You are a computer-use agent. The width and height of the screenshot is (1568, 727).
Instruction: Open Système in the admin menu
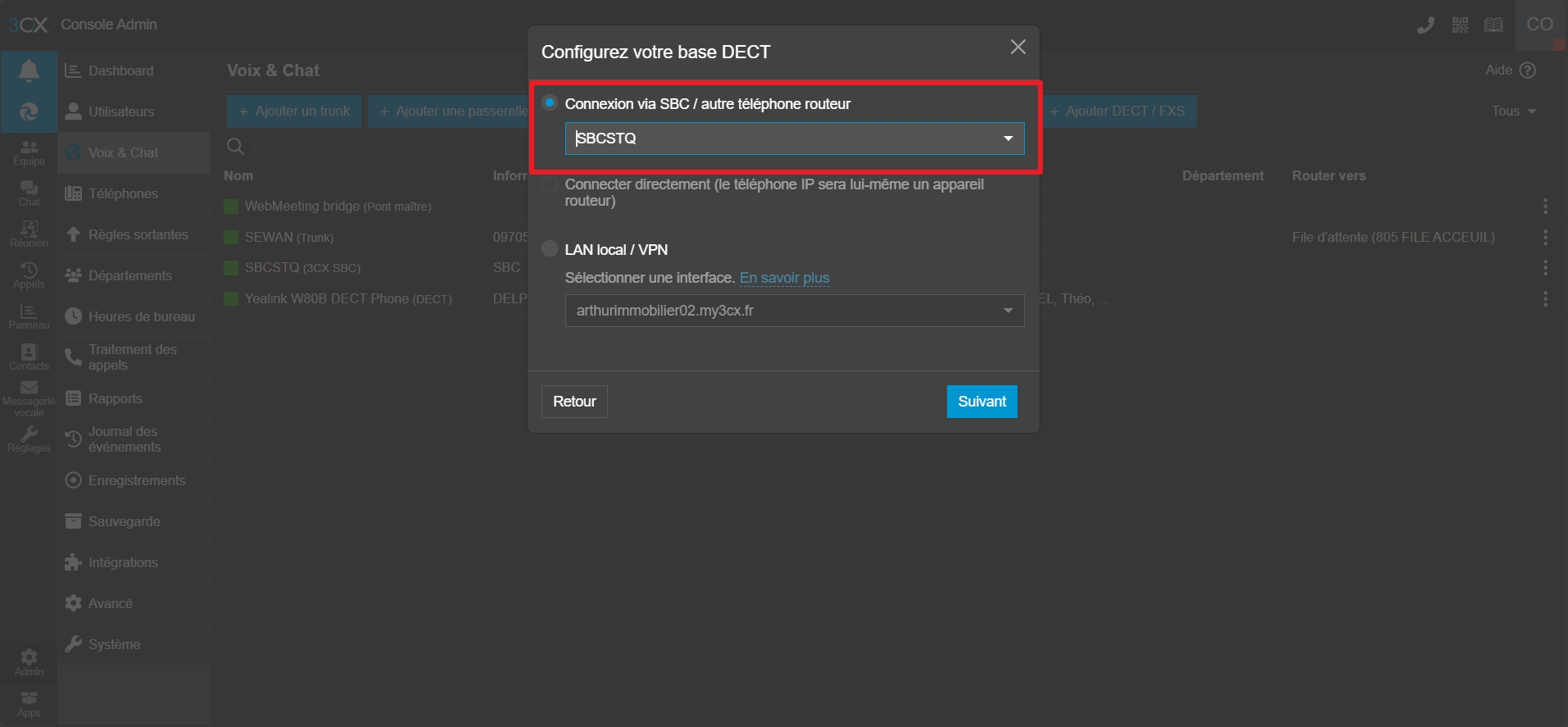tap(134, 644)
